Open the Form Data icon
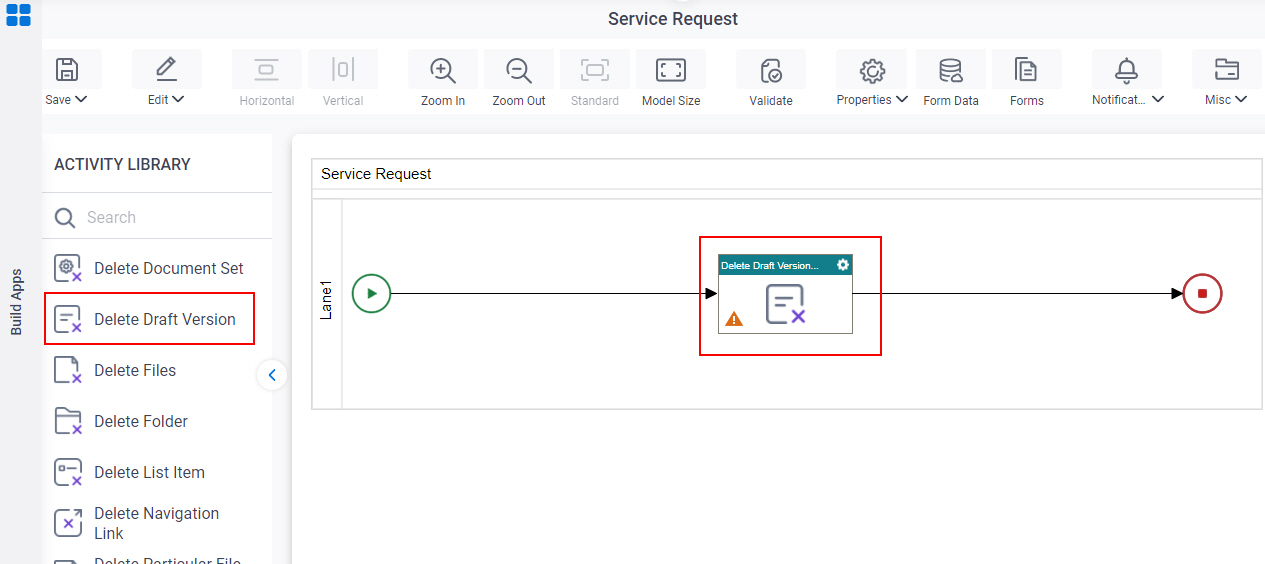 click(x=951, y=70)
